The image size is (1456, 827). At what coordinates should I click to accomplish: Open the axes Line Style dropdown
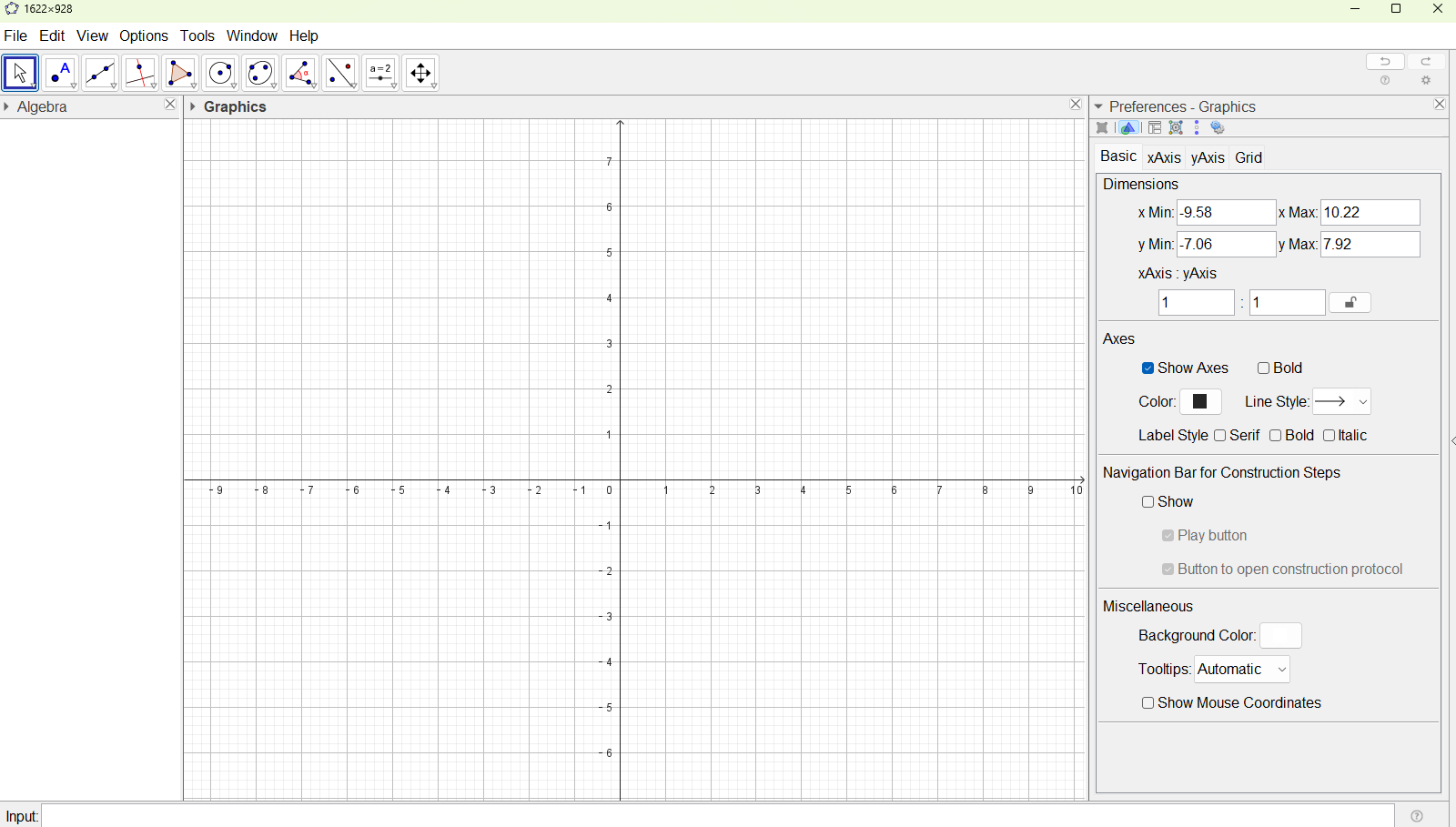coord(1341,401)
